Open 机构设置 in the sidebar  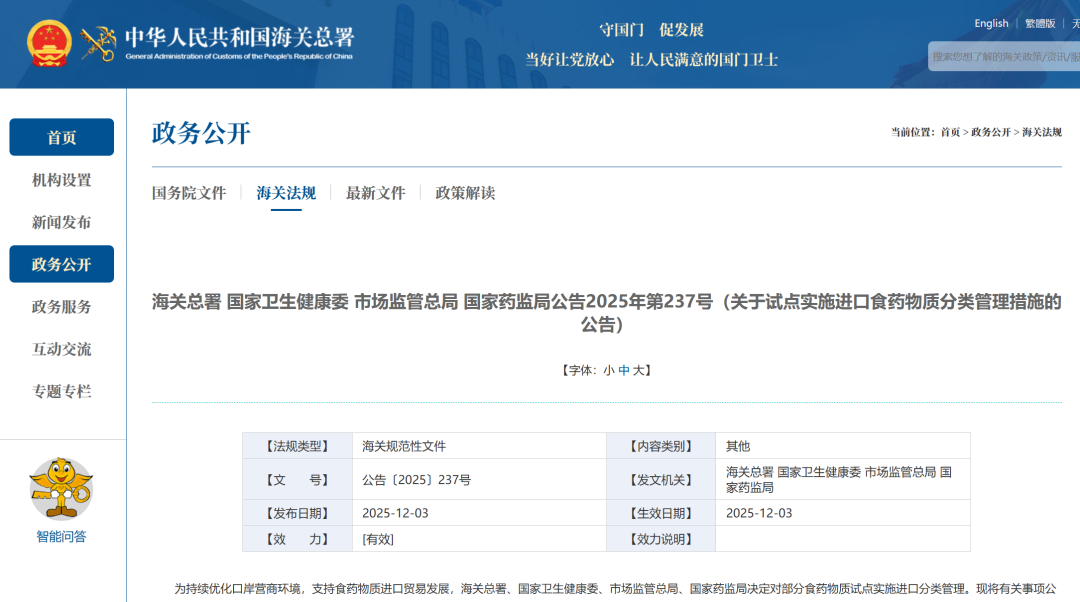tap(61, 180)
